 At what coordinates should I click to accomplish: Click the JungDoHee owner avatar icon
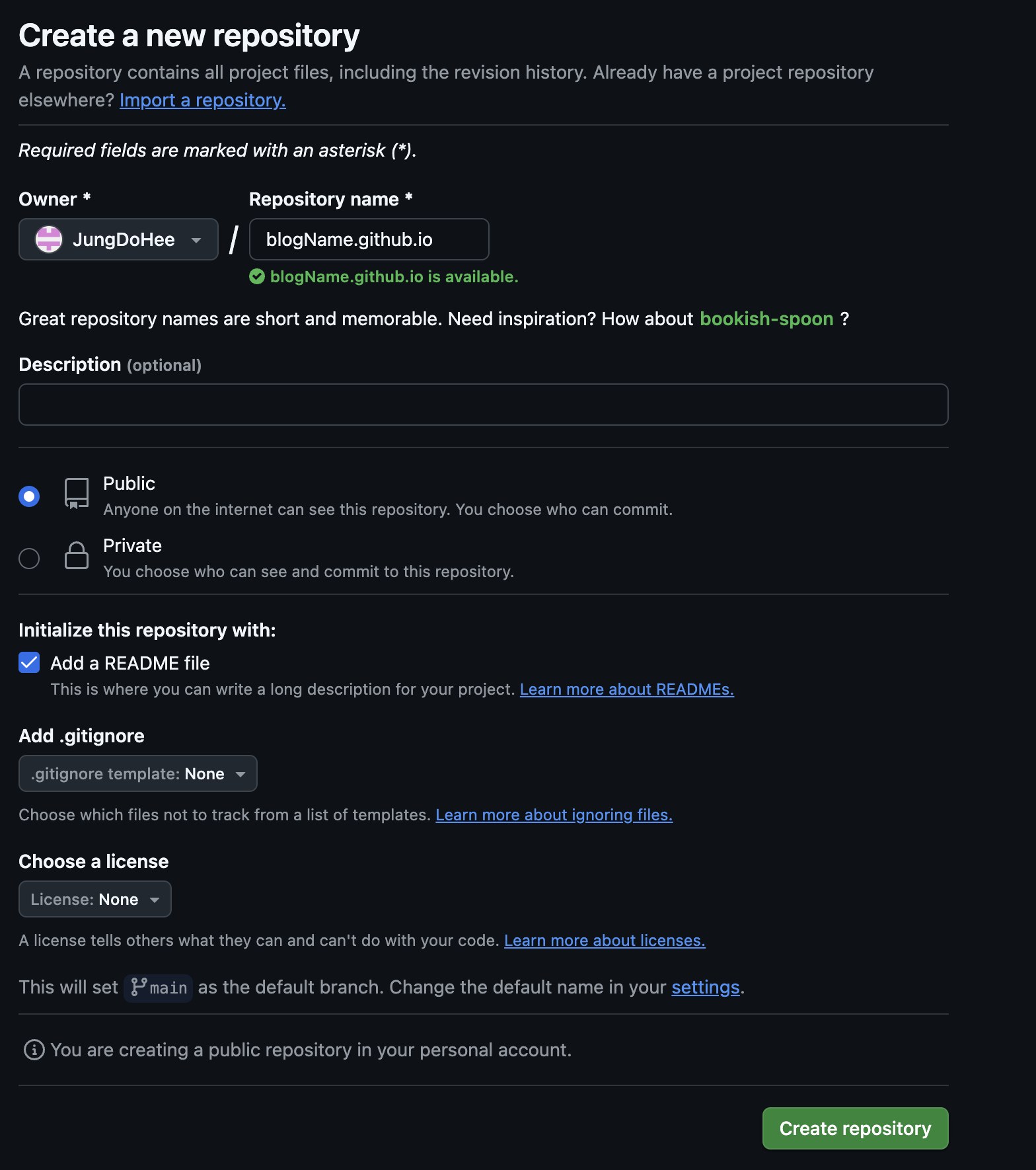(x=49, y=239)
